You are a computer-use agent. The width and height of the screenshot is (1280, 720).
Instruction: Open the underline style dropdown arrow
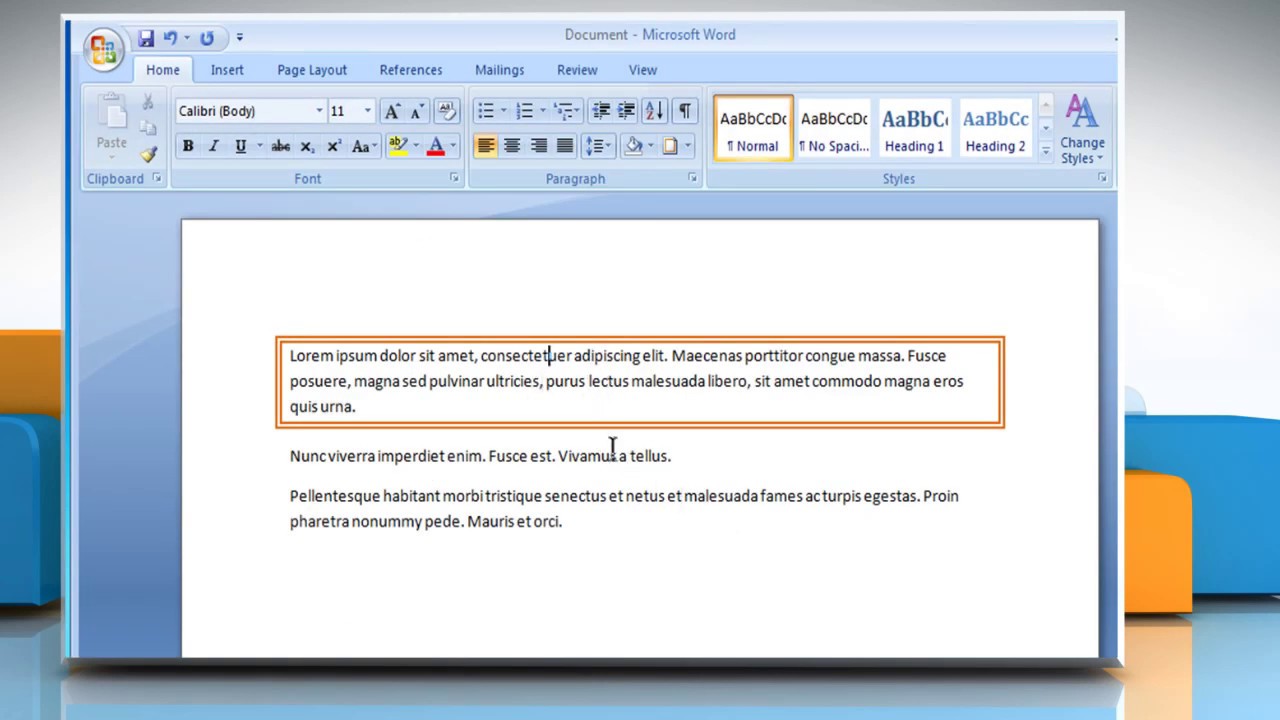point(259,146)
